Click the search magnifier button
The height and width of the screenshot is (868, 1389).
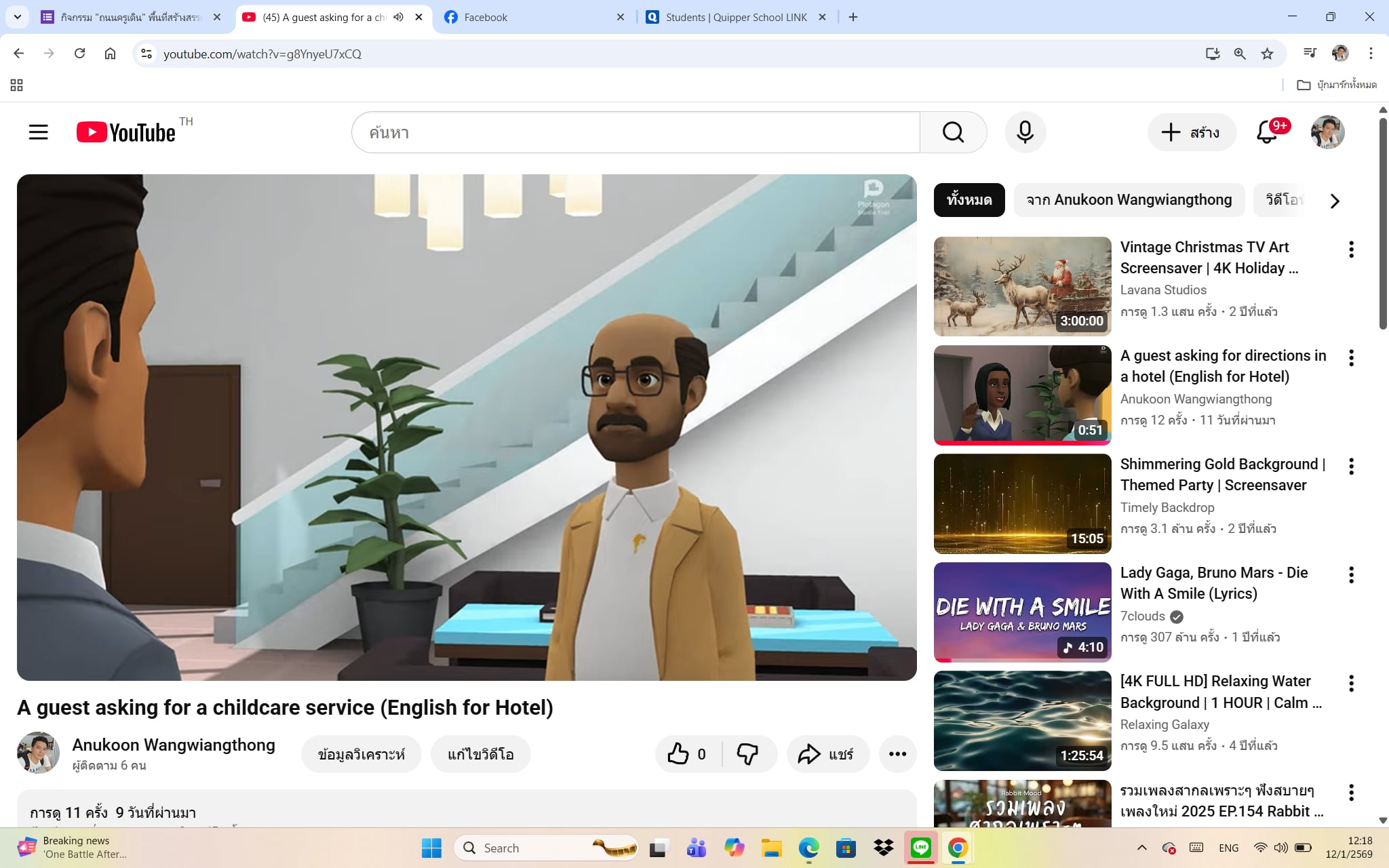tap(953, 132)
